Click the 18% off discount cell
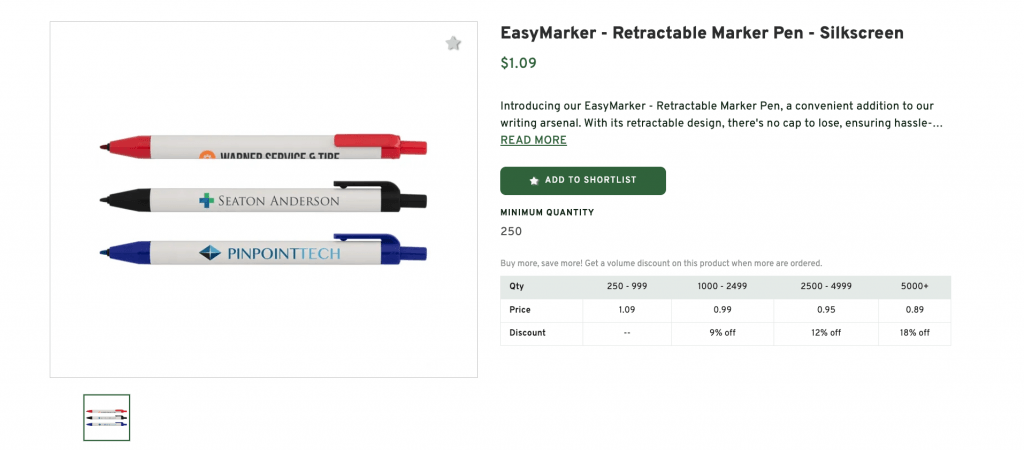 (x=914, y=333)
